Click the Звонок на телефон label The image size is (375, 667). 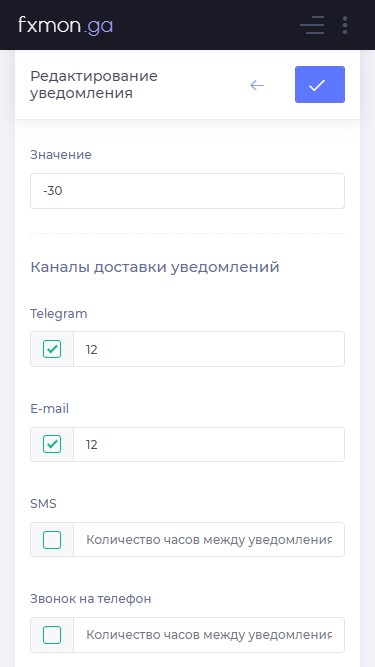tap(91, 599)
